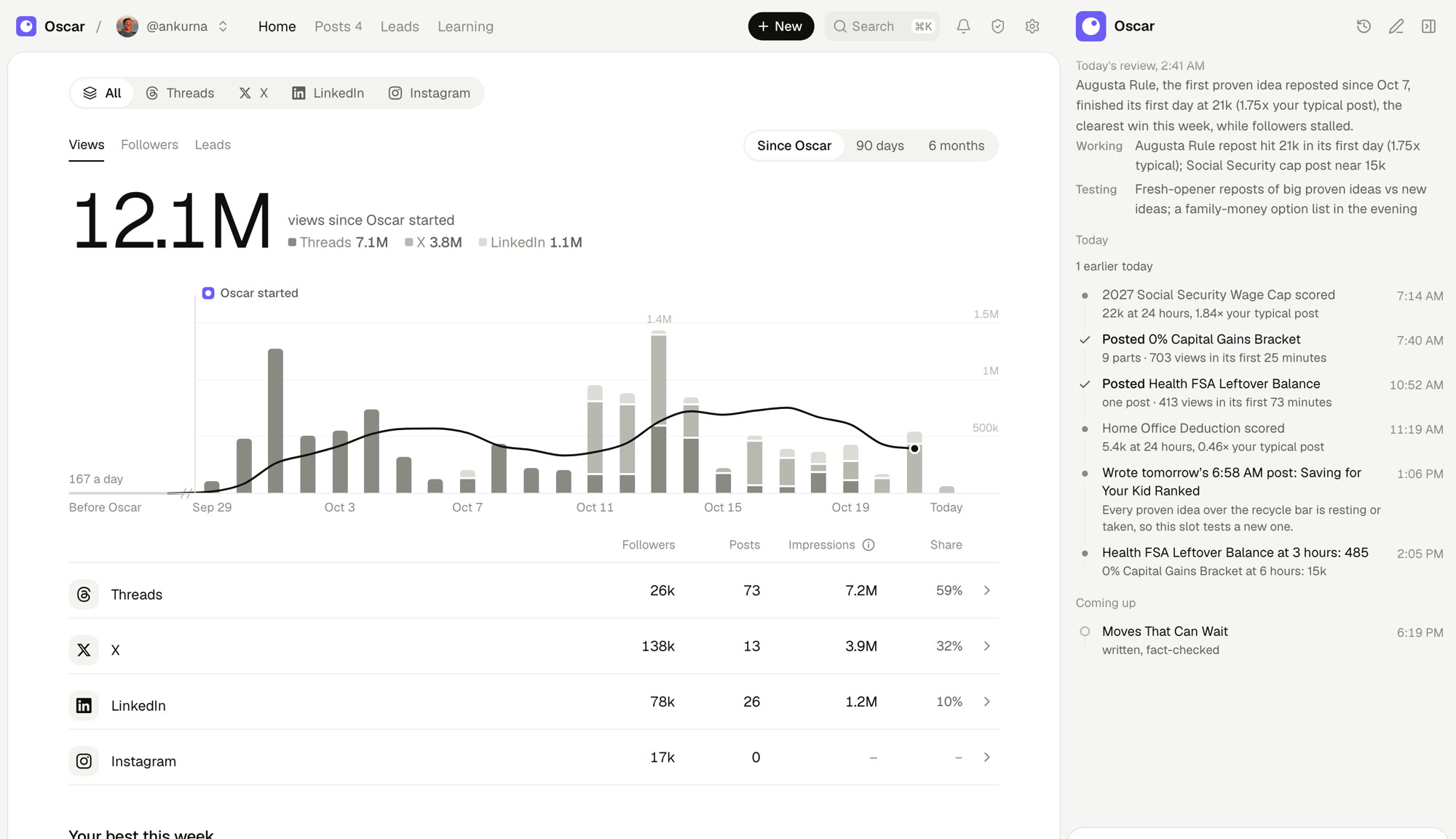
Task: Click the trend line endpoint dot
Action: click(914, 448)
